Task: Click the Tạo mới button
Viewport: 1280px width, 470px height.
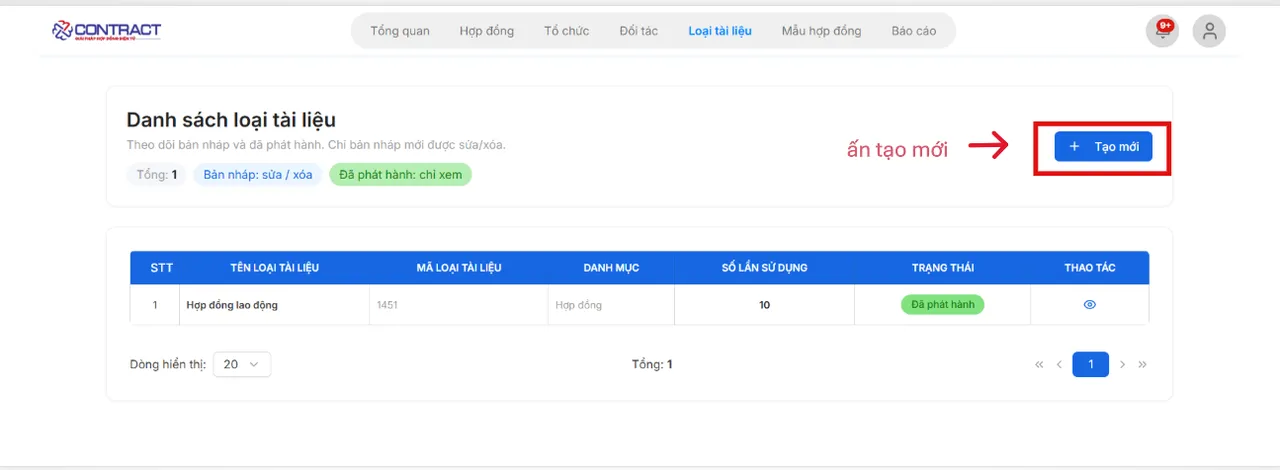Action: point(1103,147)
